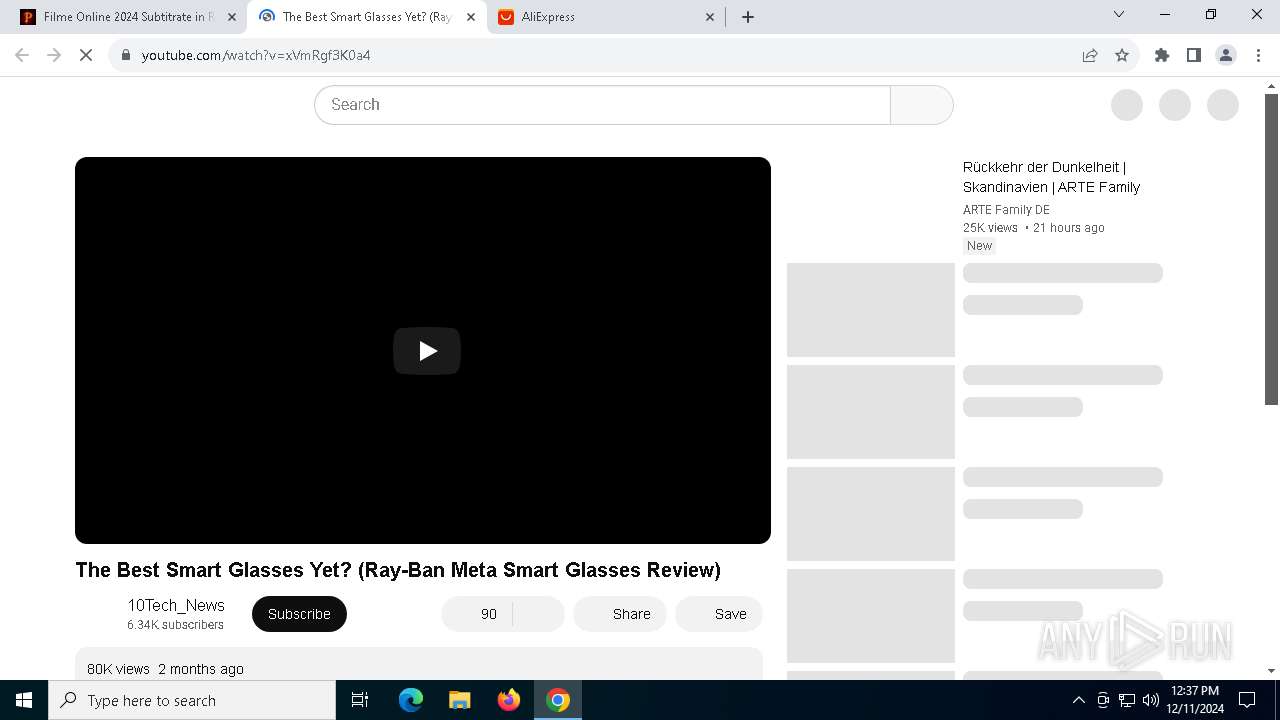Show hidden system tray icons

point(1078,700)
